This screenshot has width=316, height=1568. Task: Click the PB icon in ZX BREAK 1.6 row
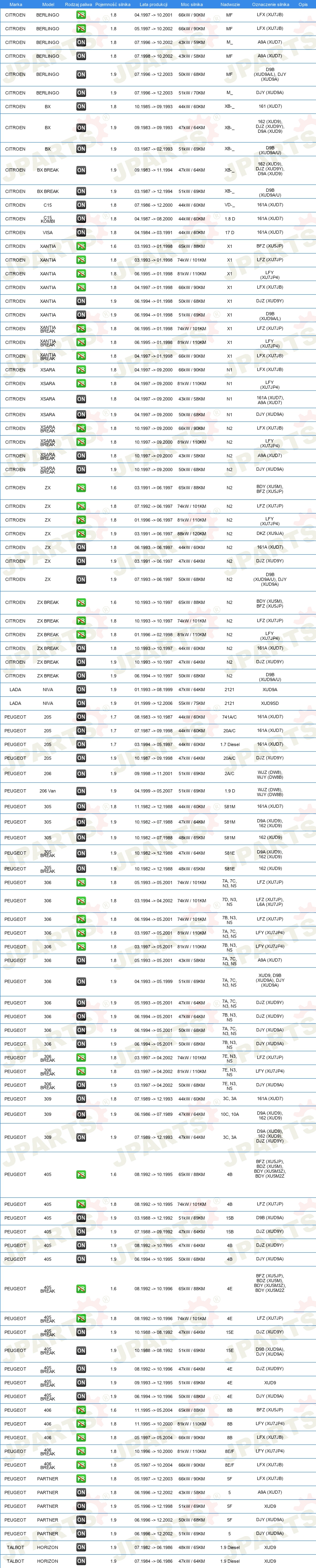pos(81,603)
